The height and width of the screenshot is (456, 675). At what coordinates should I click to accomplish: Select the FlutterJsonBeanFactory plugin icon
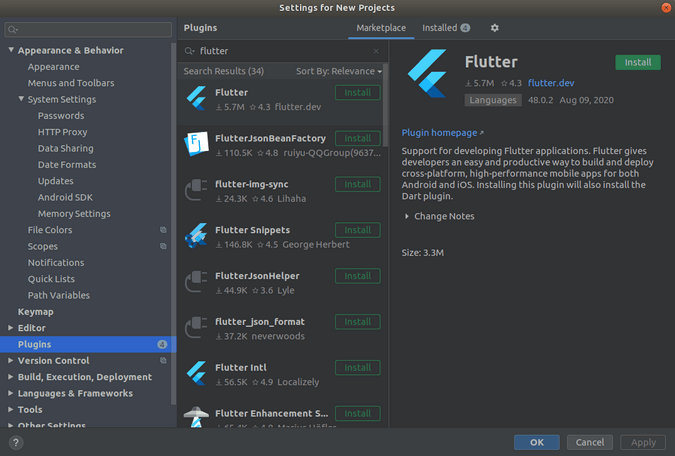point(196,144)
